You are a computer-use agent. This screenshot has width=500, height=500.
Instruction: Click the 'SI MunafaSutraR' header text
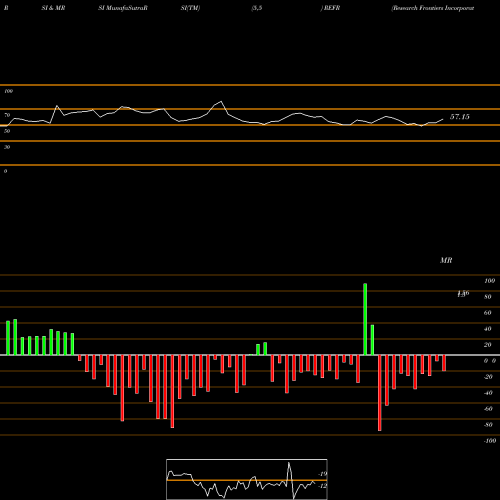tap(123, 8)
